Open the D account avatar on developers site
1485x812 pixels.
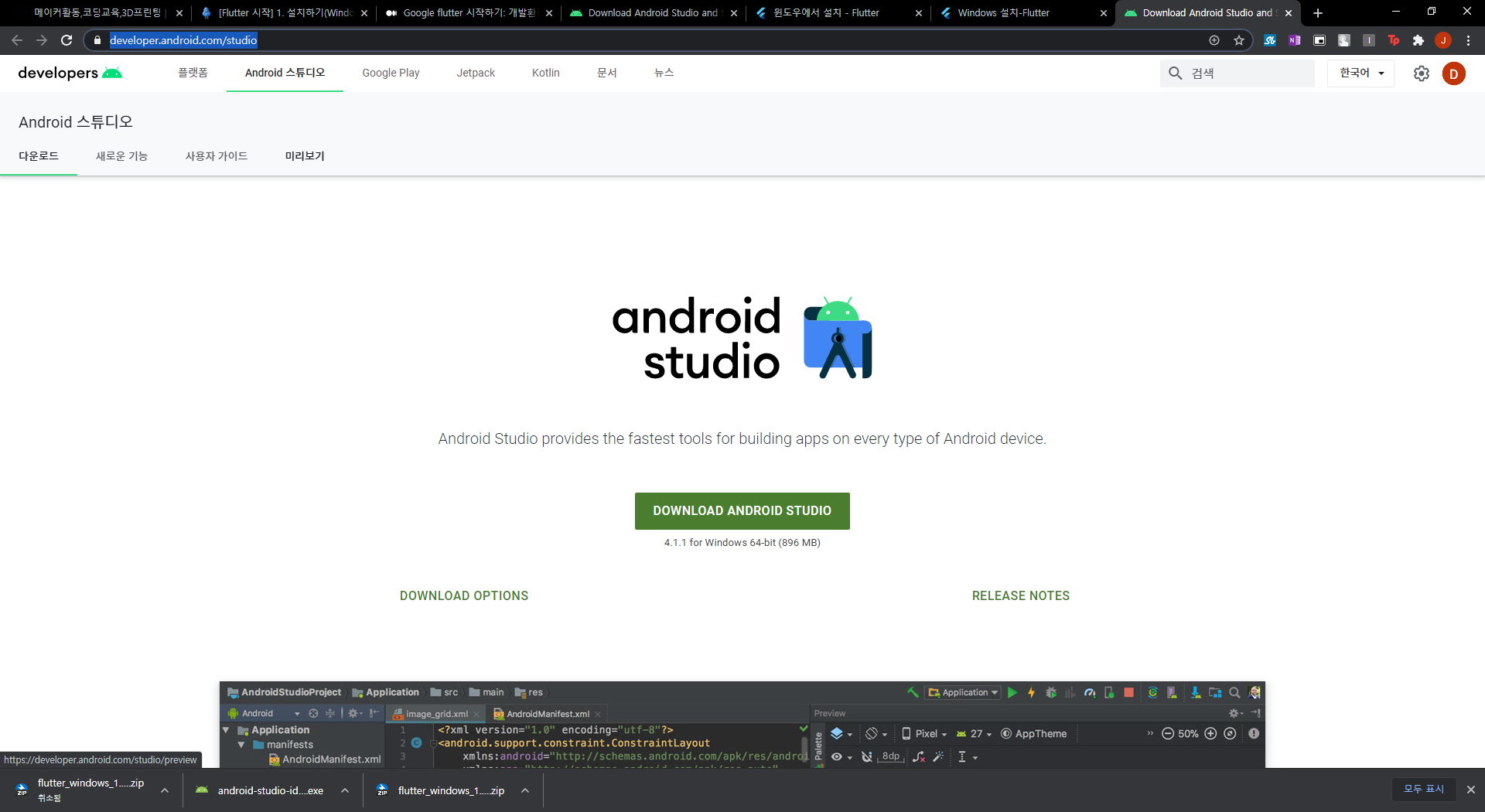click(x=1454, y=73)
